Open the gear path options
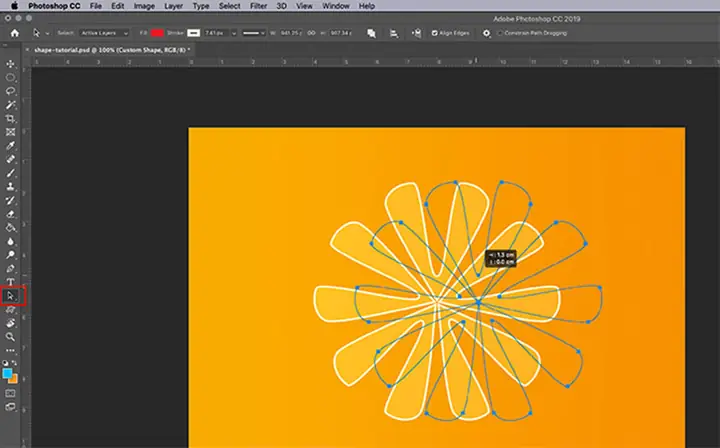This screenshot has width=720, height=448. (486, 33)
